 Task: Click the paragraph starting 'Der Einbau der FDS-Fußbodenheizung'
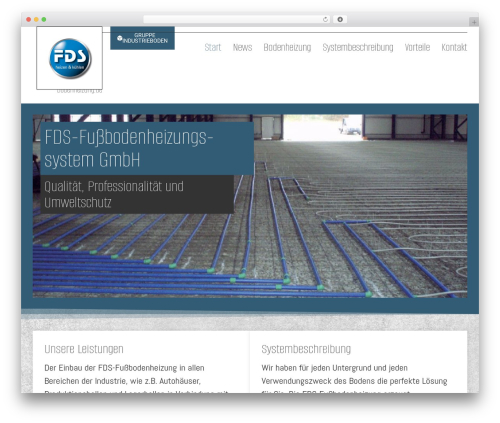tap(137, 380)
